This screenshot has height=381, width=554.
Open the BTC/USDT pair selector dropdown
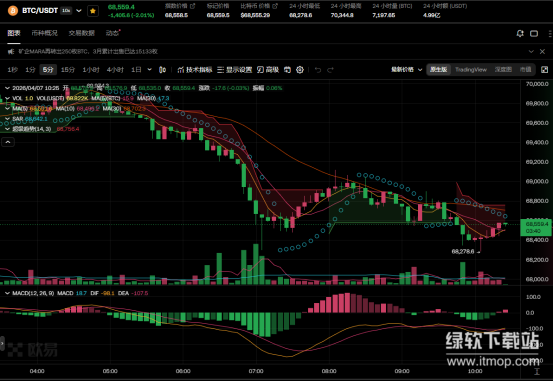tap(79, 11)
